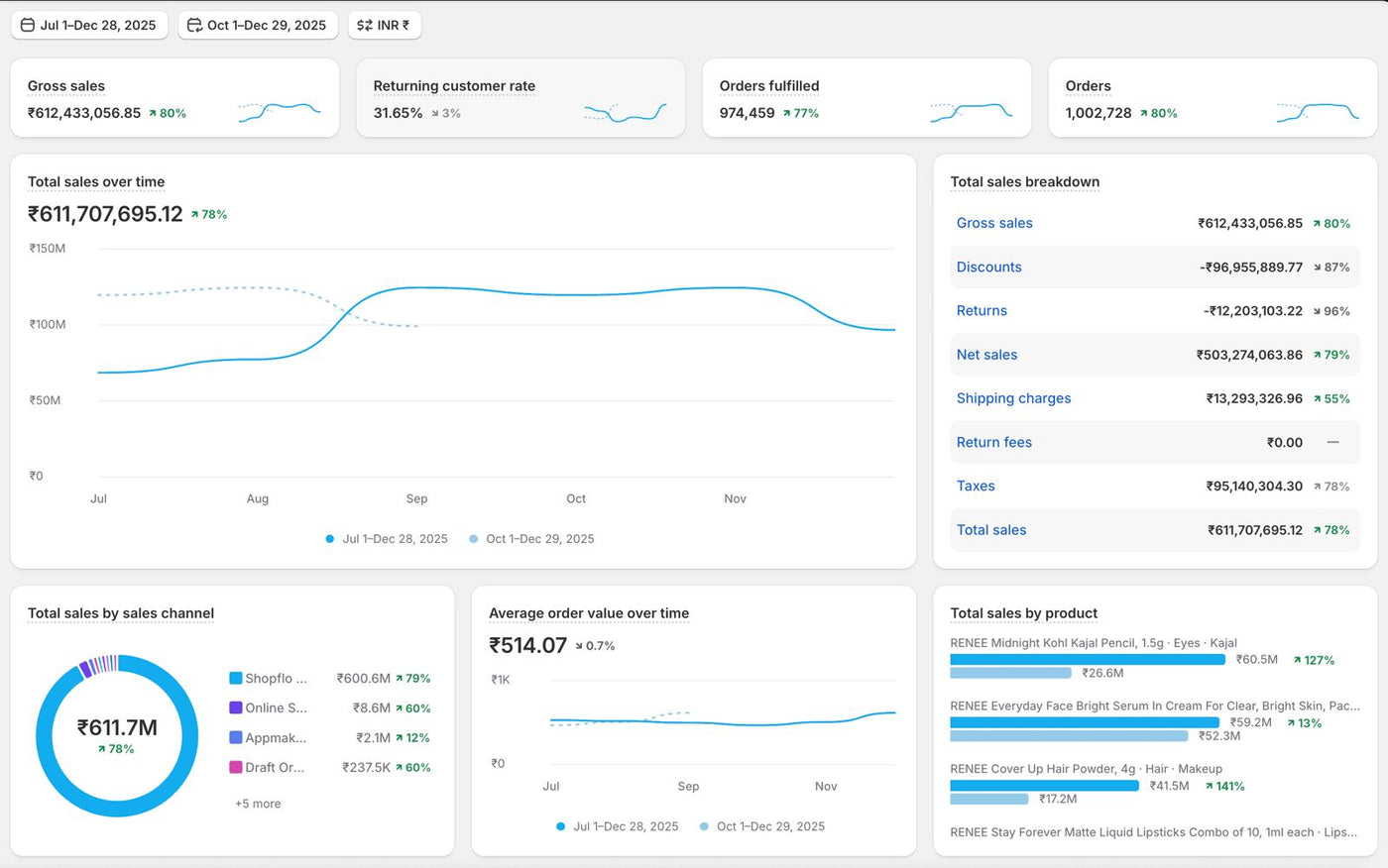1388x868 pixels.
Task: Open the Taxes row in the sales breakdown
Action: tap(1155, 486)
